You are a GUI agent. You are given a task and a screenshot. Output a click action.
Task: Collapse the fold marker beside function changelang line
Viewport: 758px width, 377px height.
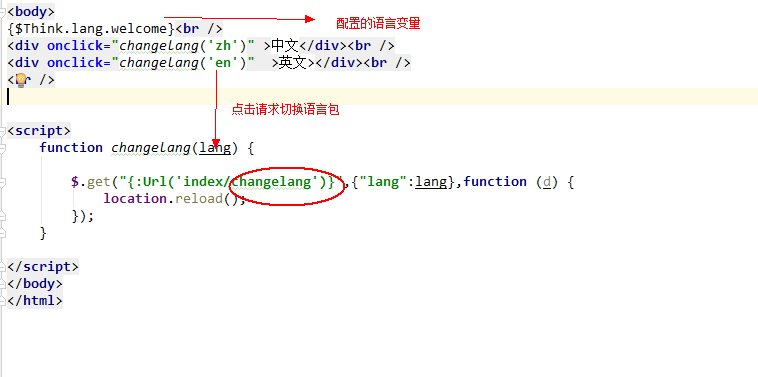point(2,148)
